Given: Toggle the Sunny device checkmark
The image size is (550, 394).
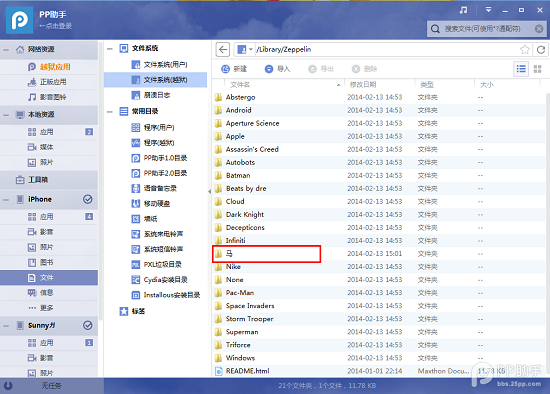Looking at the screenshot, I should pos(88,325).
